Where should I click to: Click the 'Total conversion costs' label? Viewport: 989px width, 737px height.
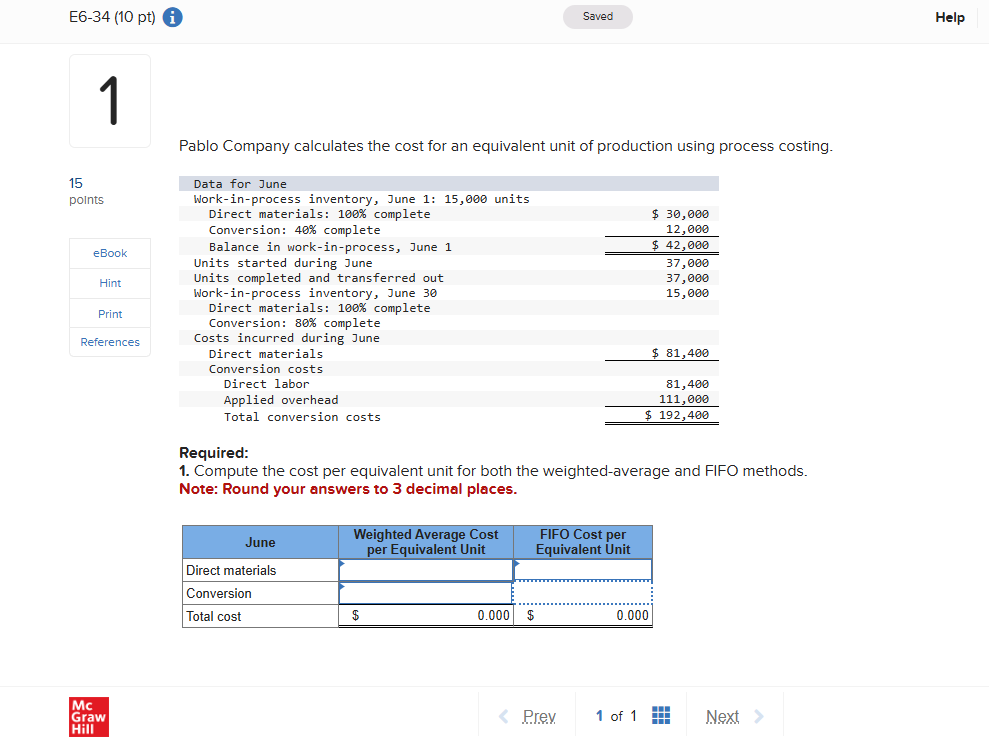point(302,416)
